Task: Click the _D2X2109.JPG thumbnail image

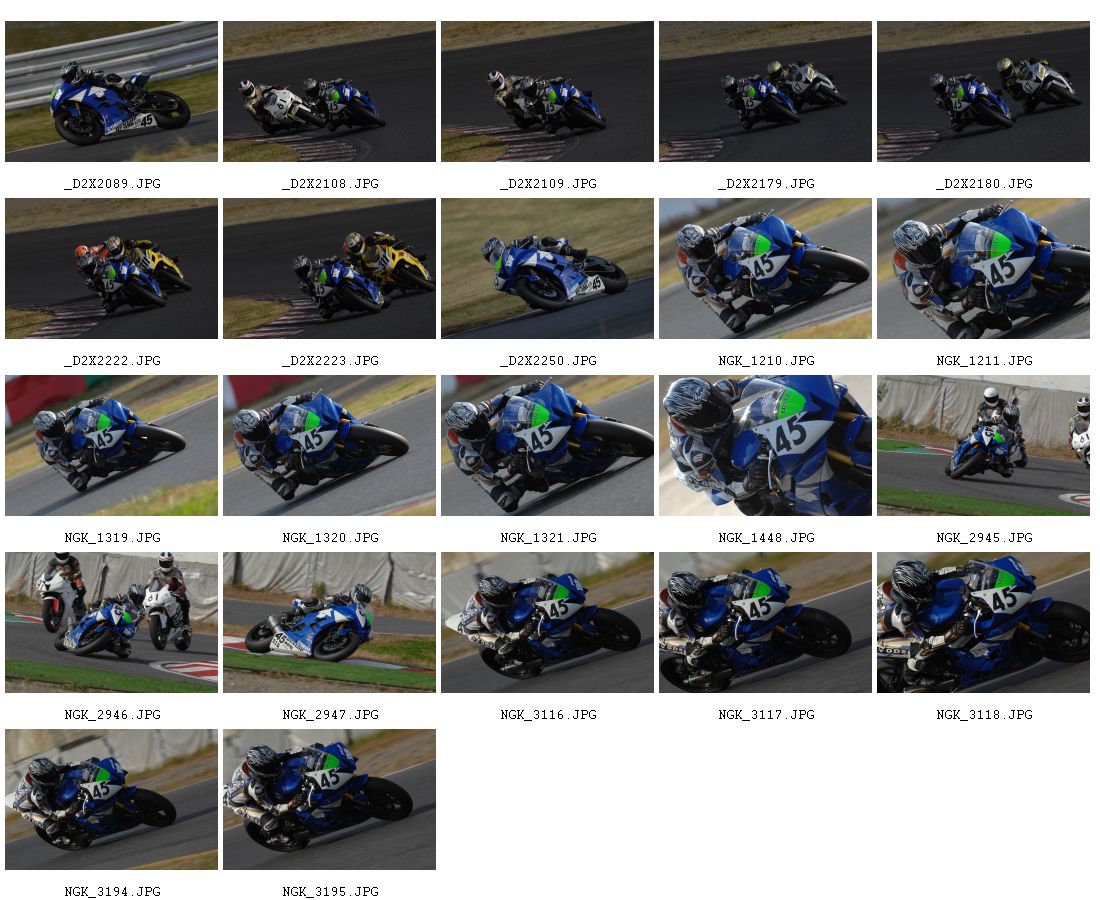Action: tap(547, 91)
